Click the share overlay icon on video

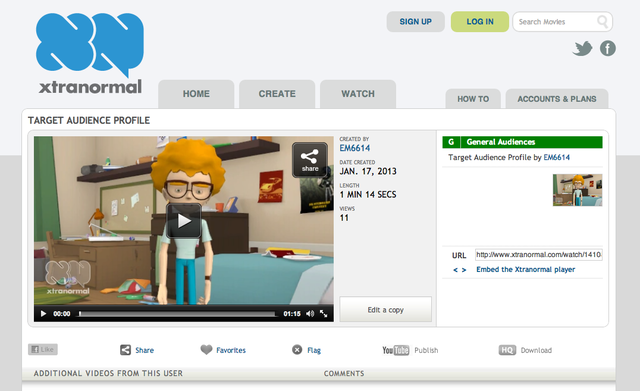click(x=310, y=160)
